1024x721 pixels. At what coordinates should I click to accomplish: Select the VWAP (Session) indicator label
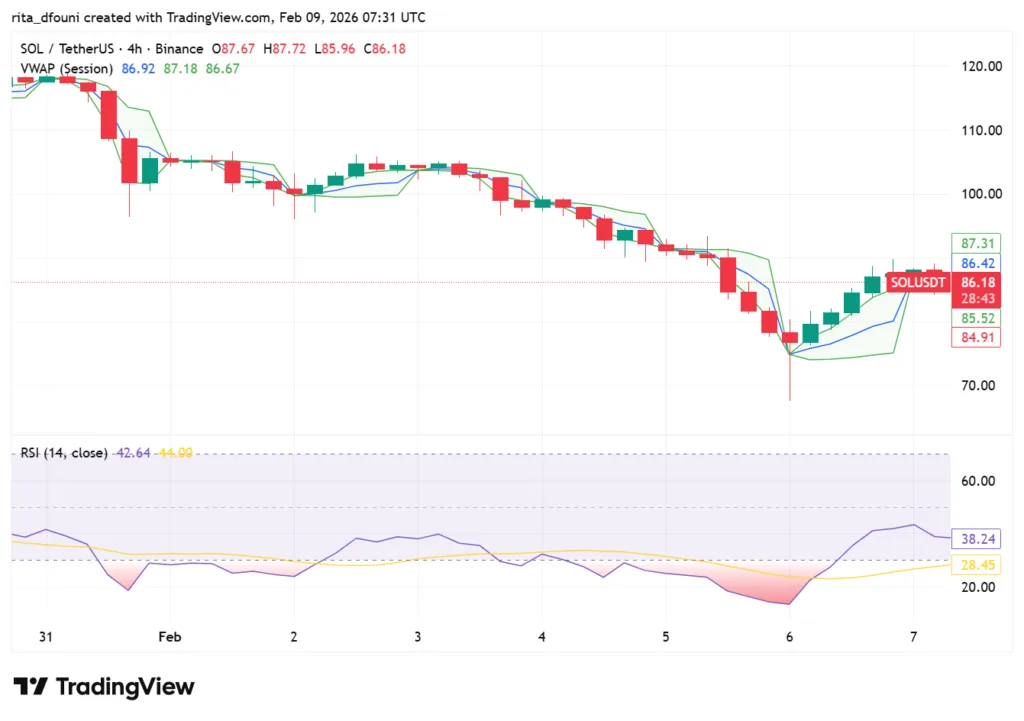pyautogui.click(x=63, y=69)
